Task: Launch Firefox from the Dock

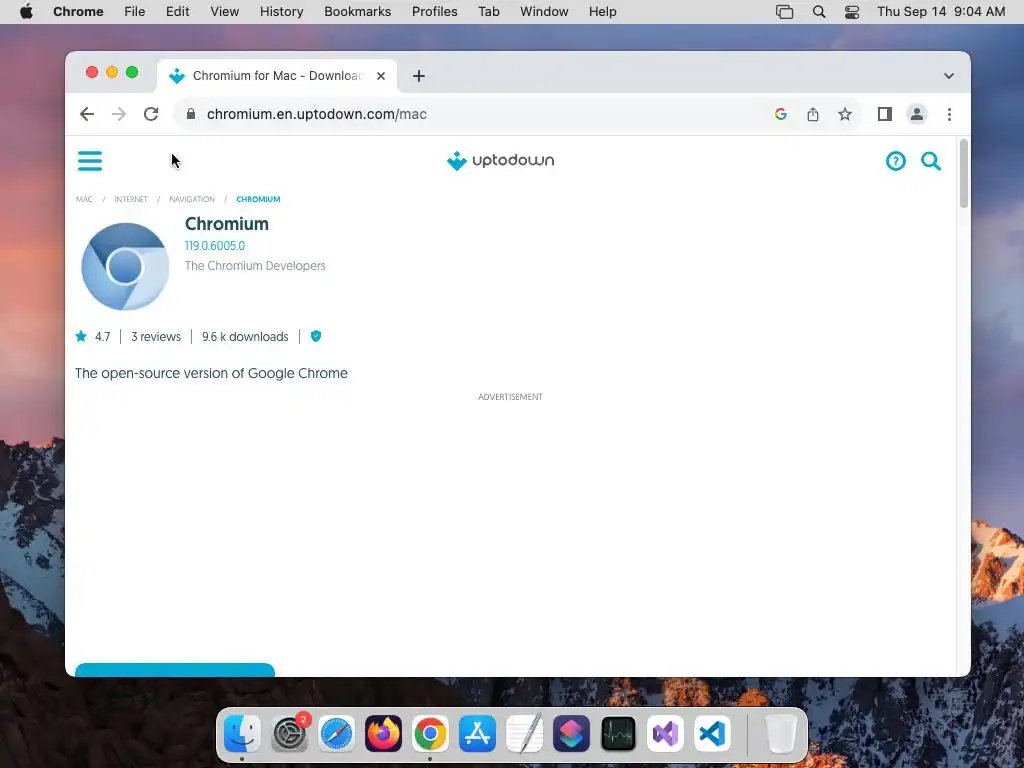Action: pyautogui.click(x=383, y=733)
